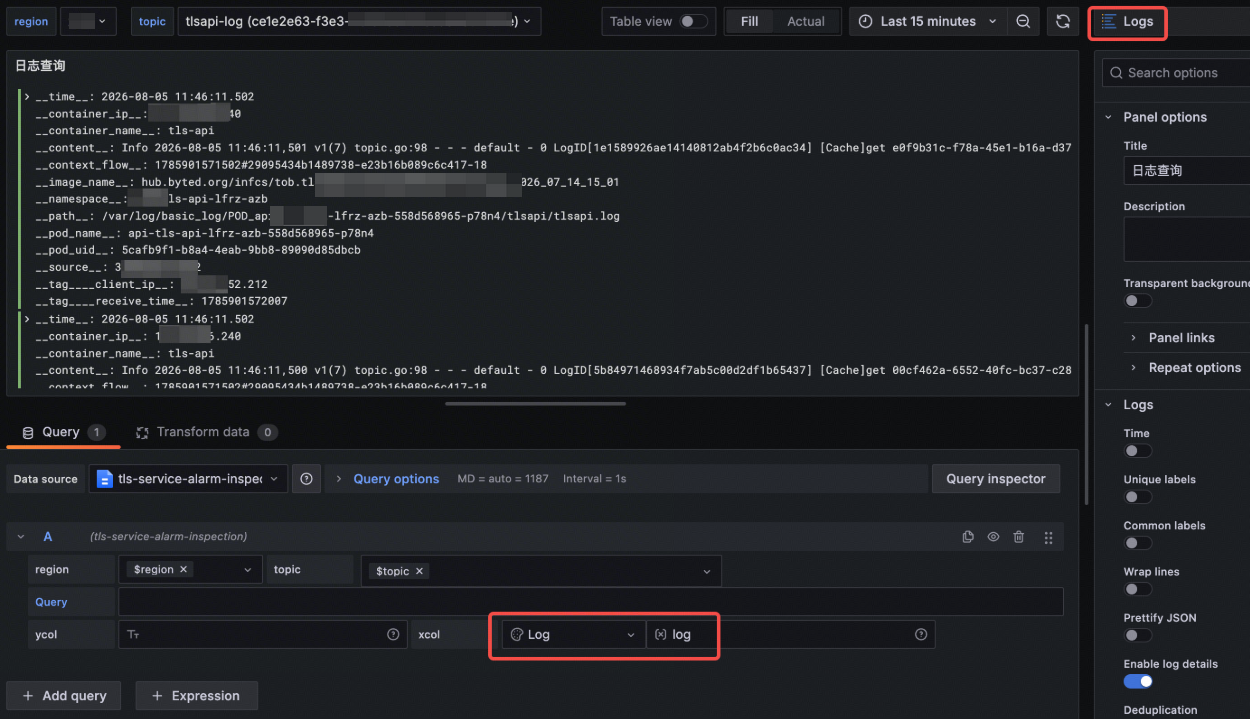
Task: Remove the $region tag with its X
Action: click(x=185, y=570)
